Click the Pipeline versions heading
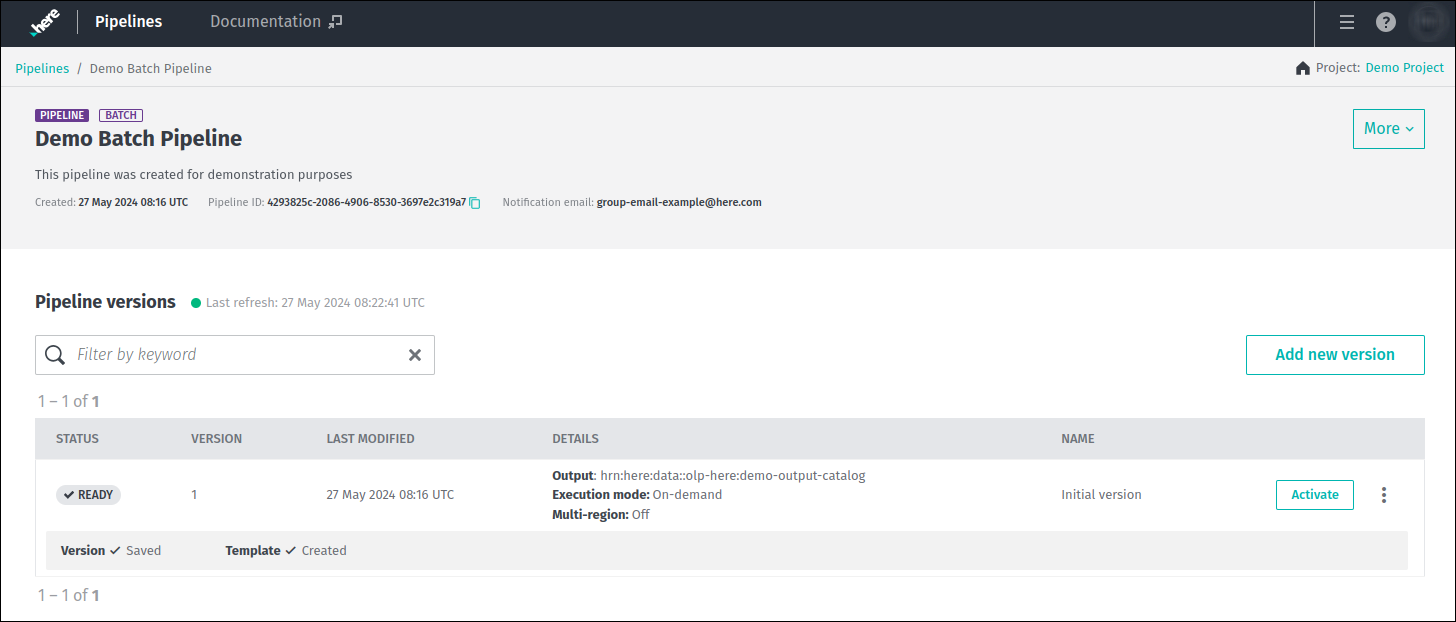The height and width of the screenshot is (622, 1456). click(x=105, y=302)
